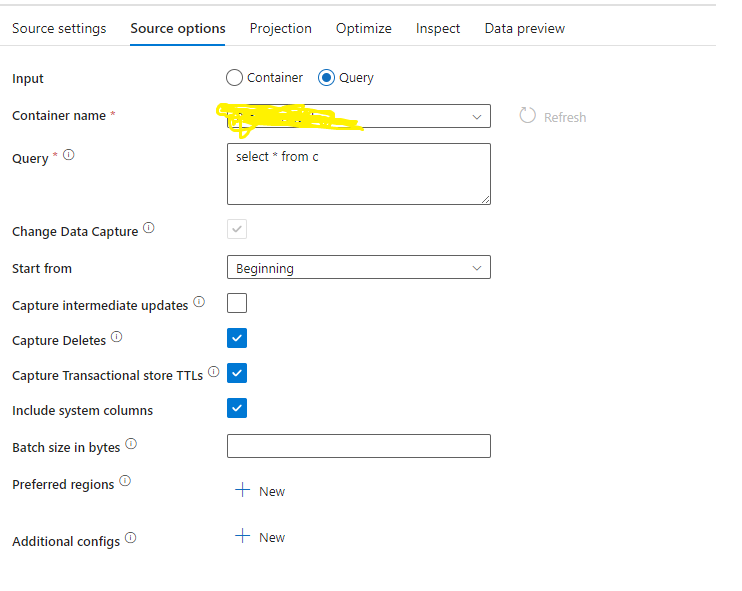The image size is (742, 591).
Task: Open the Source settings tab
Action: [59, 28]
